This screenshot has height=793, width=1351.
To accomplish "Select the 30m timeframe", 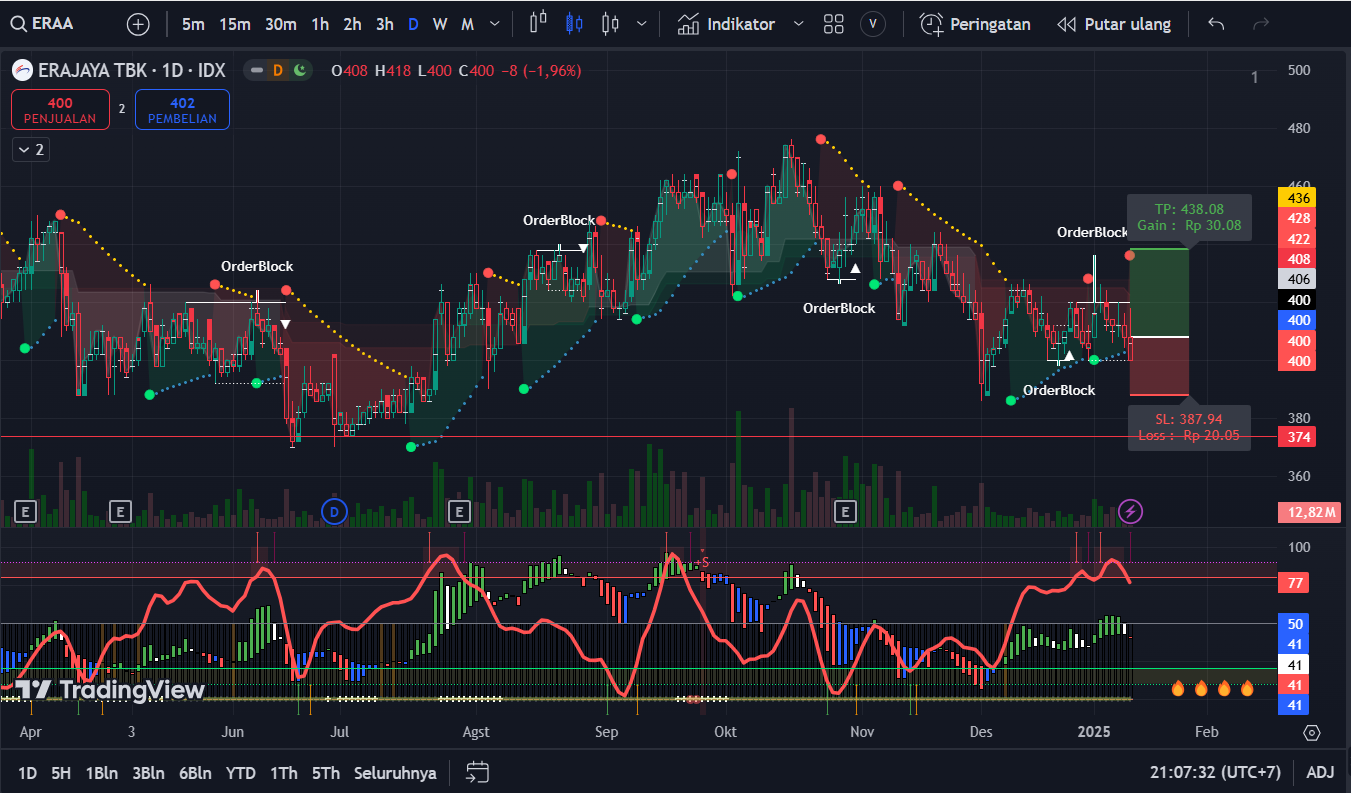I will point(281,24).
